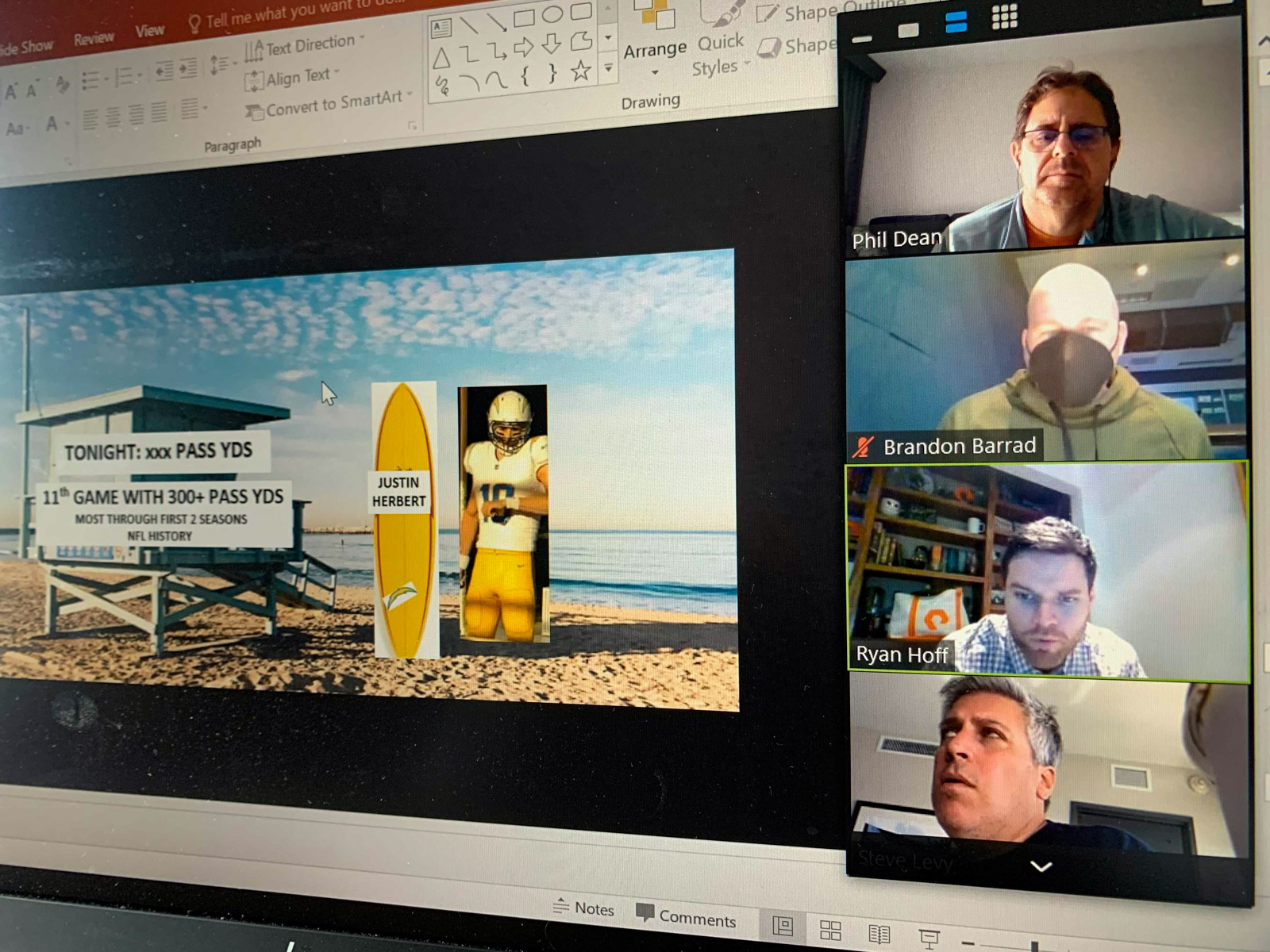Screen dimensions: 1270x952
Task: Select the Down Arrow shape
Action: (x=552, y=44)
